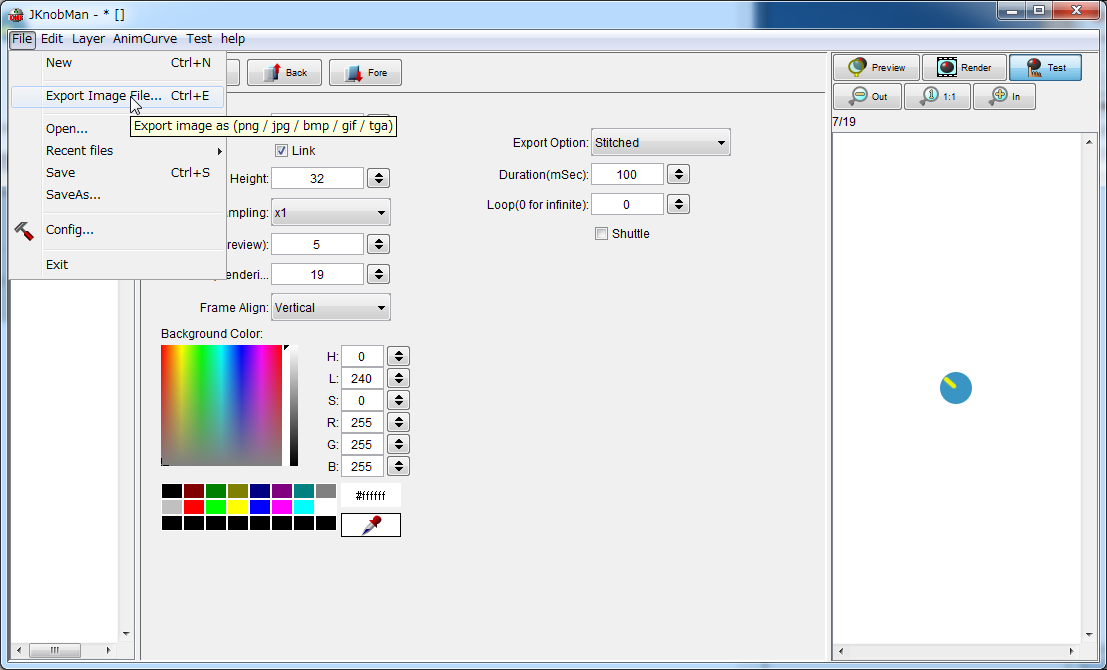This screenshot has height=670, width=1107.
Task: Adjust Loop count stepper
Action: click(x=678, y=204)
